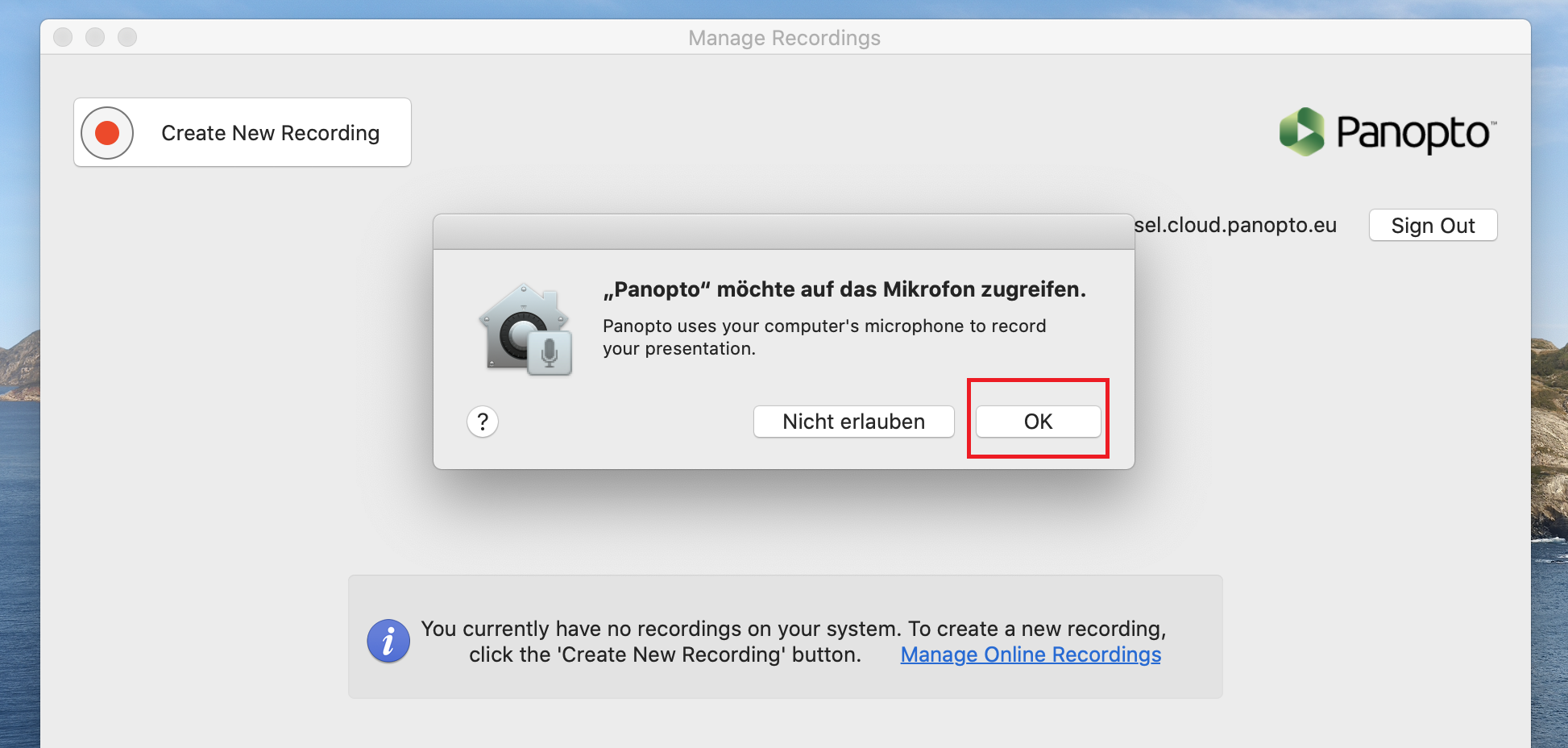This screenshot has width=1568, height=748.
Task: Open the Manage Online Recordings link
Action: click(1031, 654)
